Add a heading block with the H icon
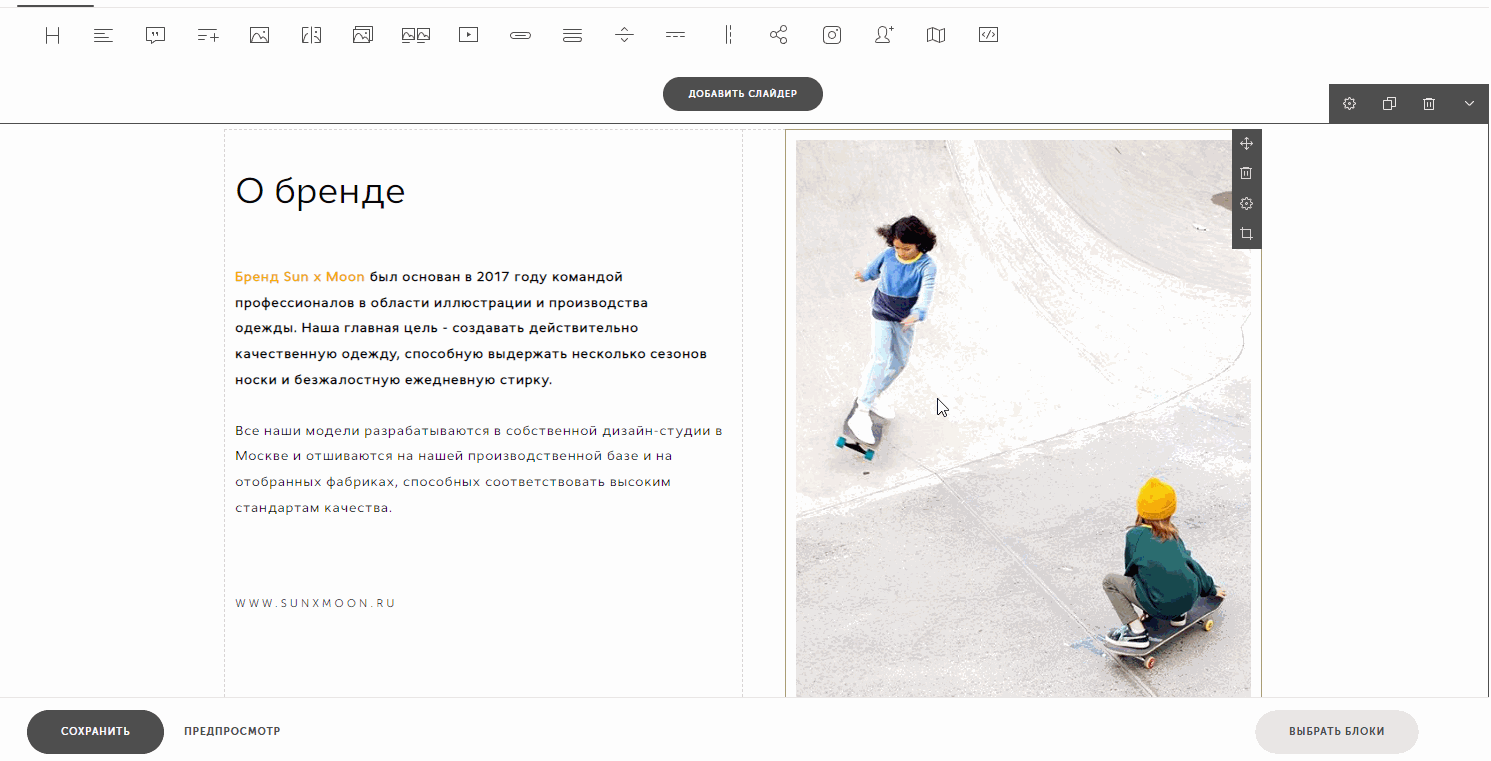Viewport: 1491px width, 761px height. tap(52, 35)
